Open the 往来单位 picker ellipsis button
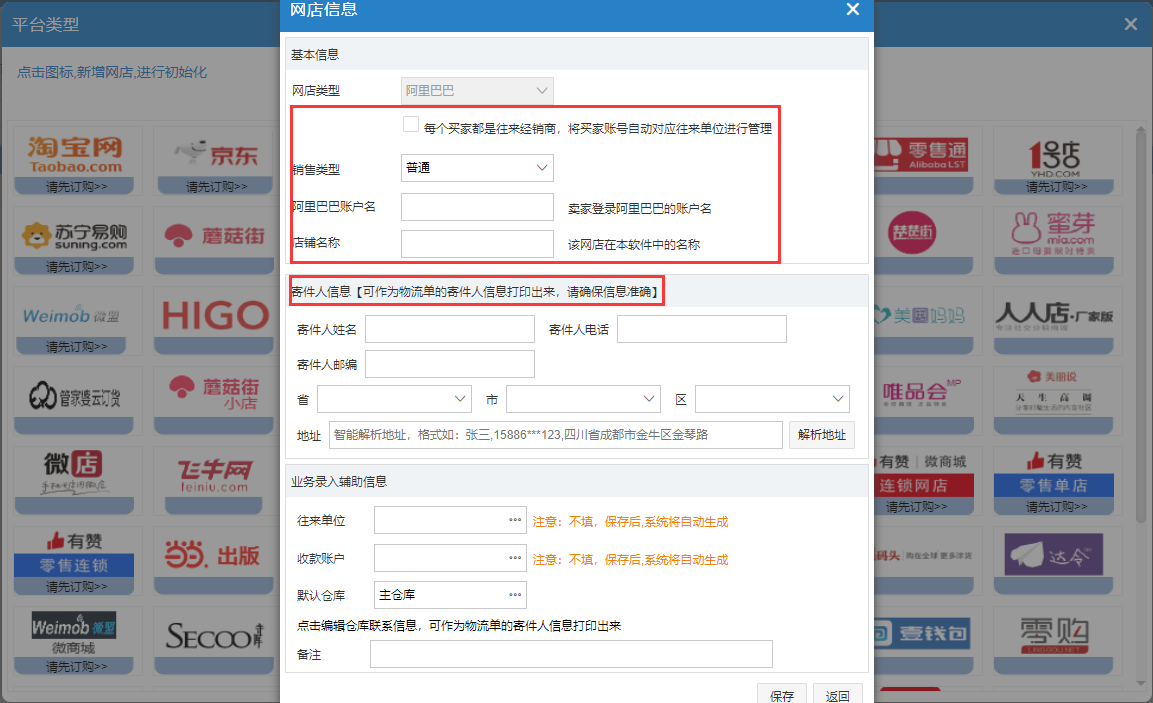This screenshot has height=703, width=1153. (515, 520)
